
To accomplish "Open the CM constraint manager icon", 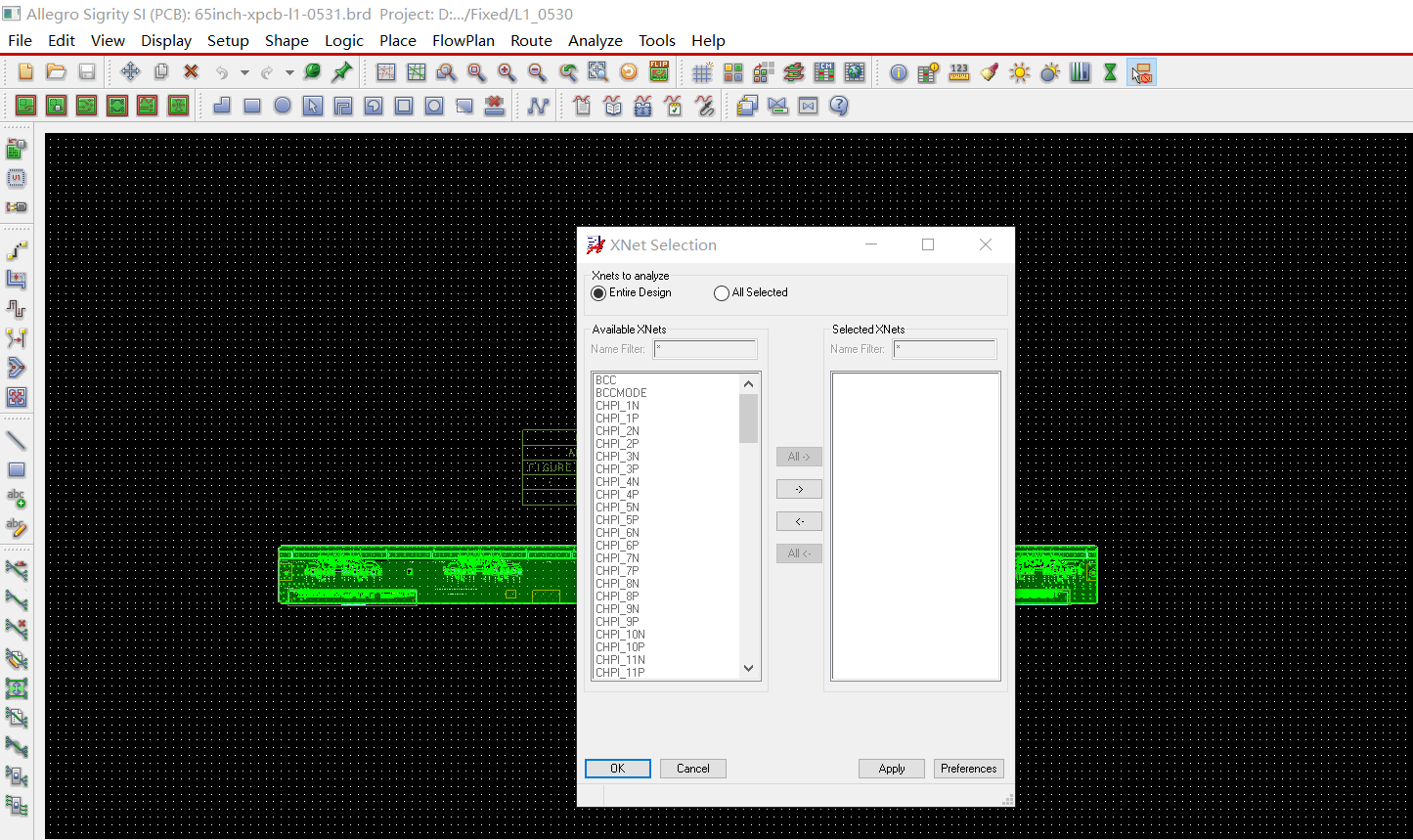I will pos(824,72).
